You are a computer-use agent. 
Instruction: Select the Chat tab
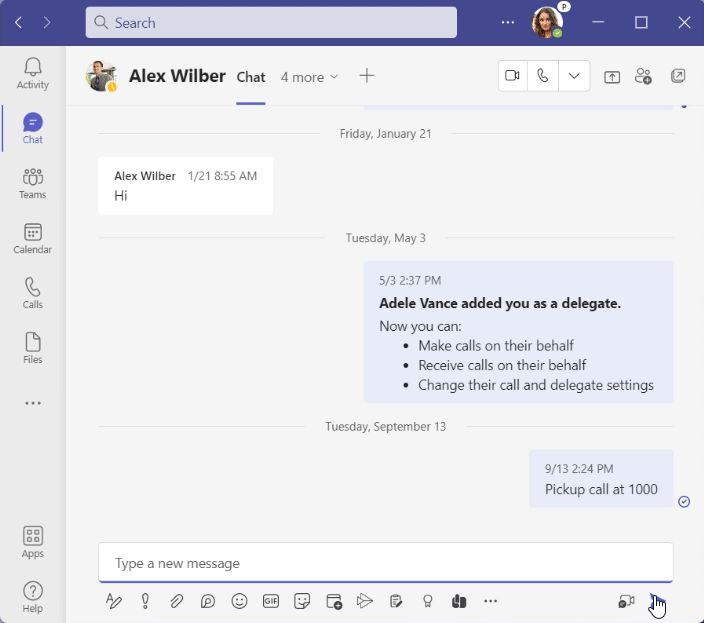pyautogui.click(x=251, y=77)
